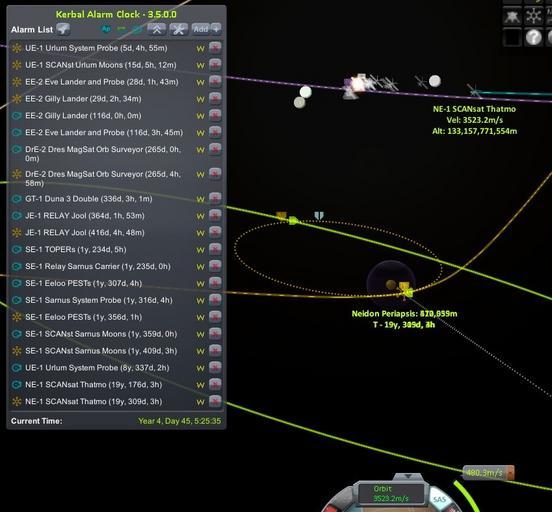This screenshot has width=552, height=512.
Task: Delete DrE-2 Dres MagSat 265d, 4h alarm
Action: pos(215,174)
